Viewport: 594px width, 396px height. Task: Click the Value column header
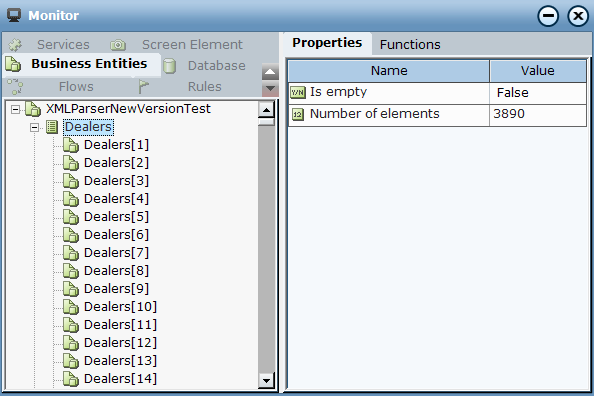538,71
